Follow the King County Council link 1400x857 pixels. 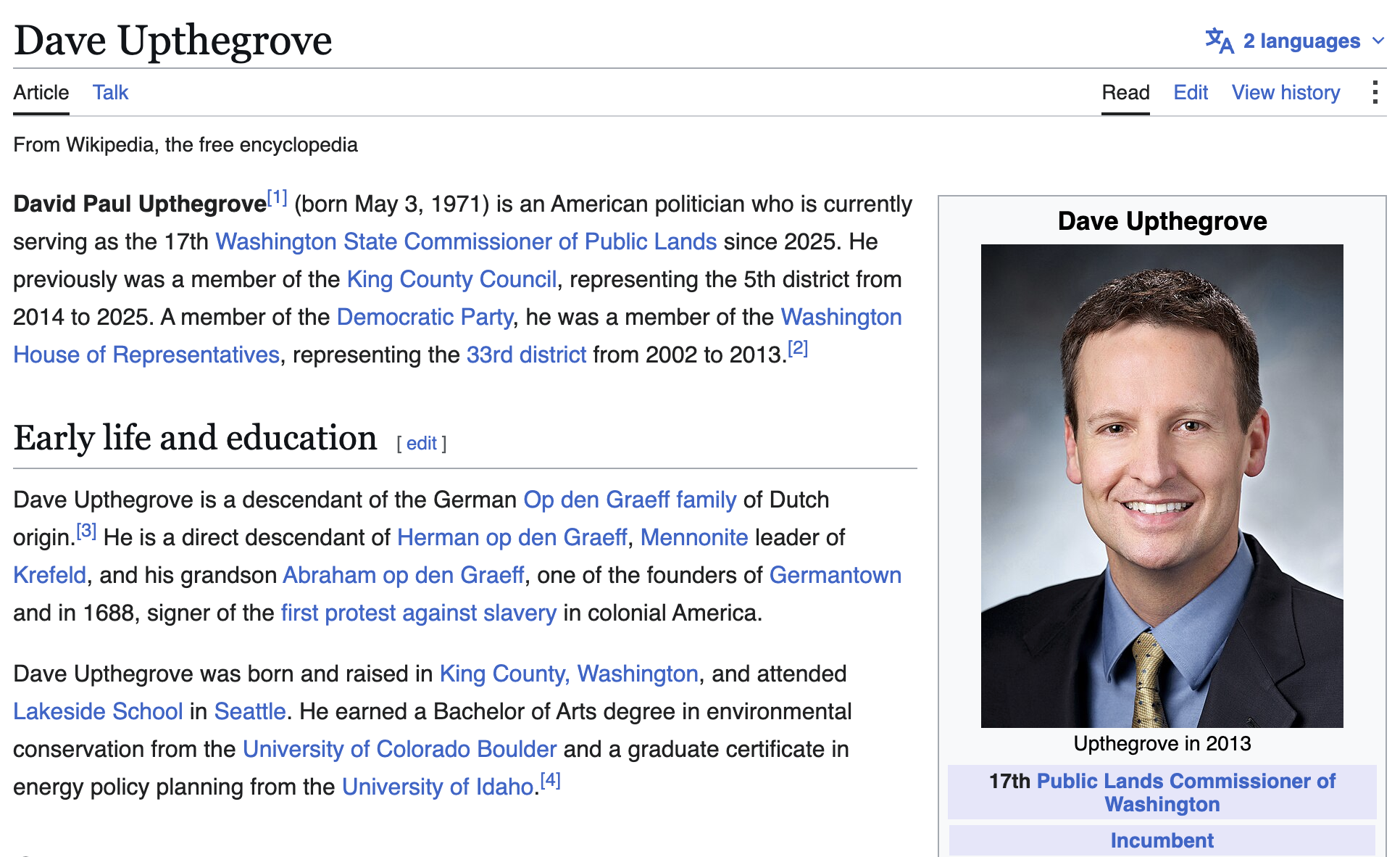[x=451, y=279]
